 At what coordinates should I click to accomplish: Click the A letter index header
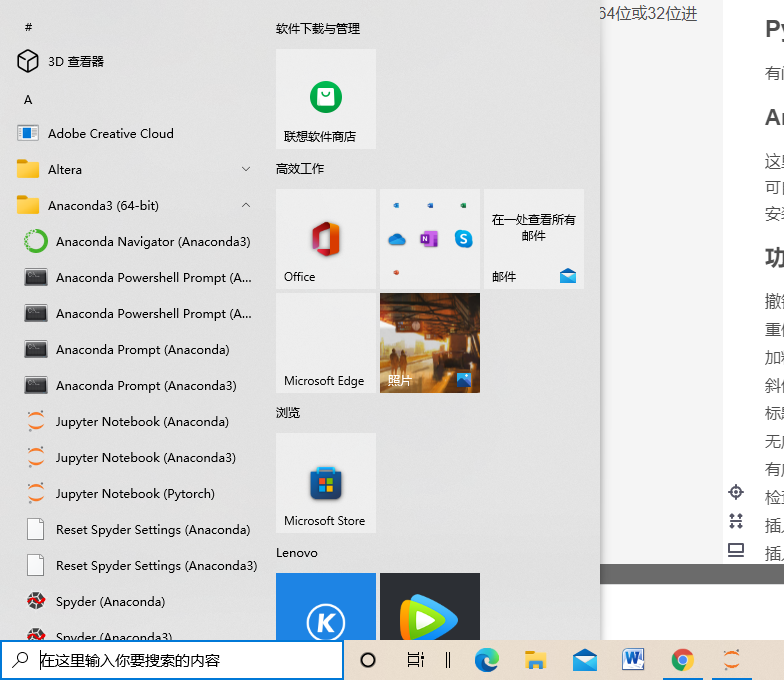coord(28,100)
